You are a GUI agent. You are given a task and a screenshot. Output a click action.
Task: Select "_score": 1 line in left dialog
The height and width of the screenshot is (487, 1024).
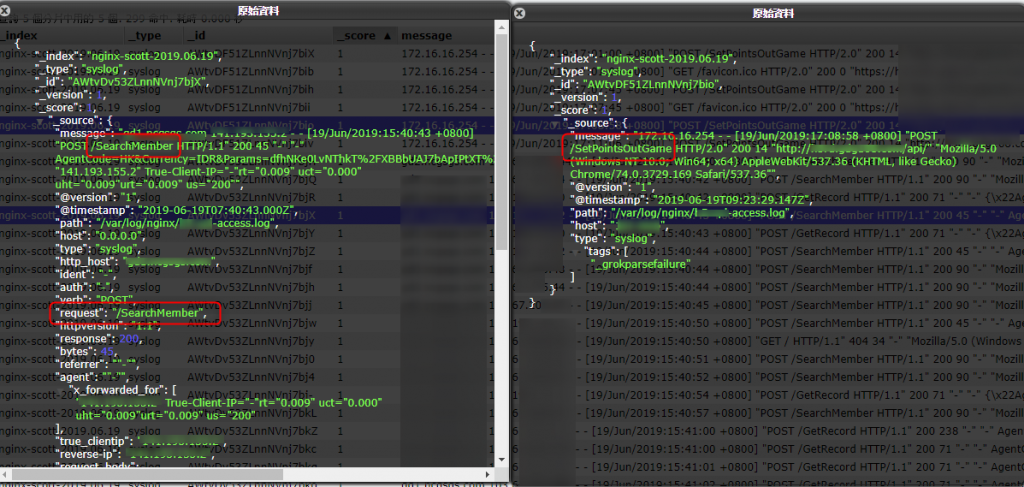pyautogui.click(x=66, y=107)
